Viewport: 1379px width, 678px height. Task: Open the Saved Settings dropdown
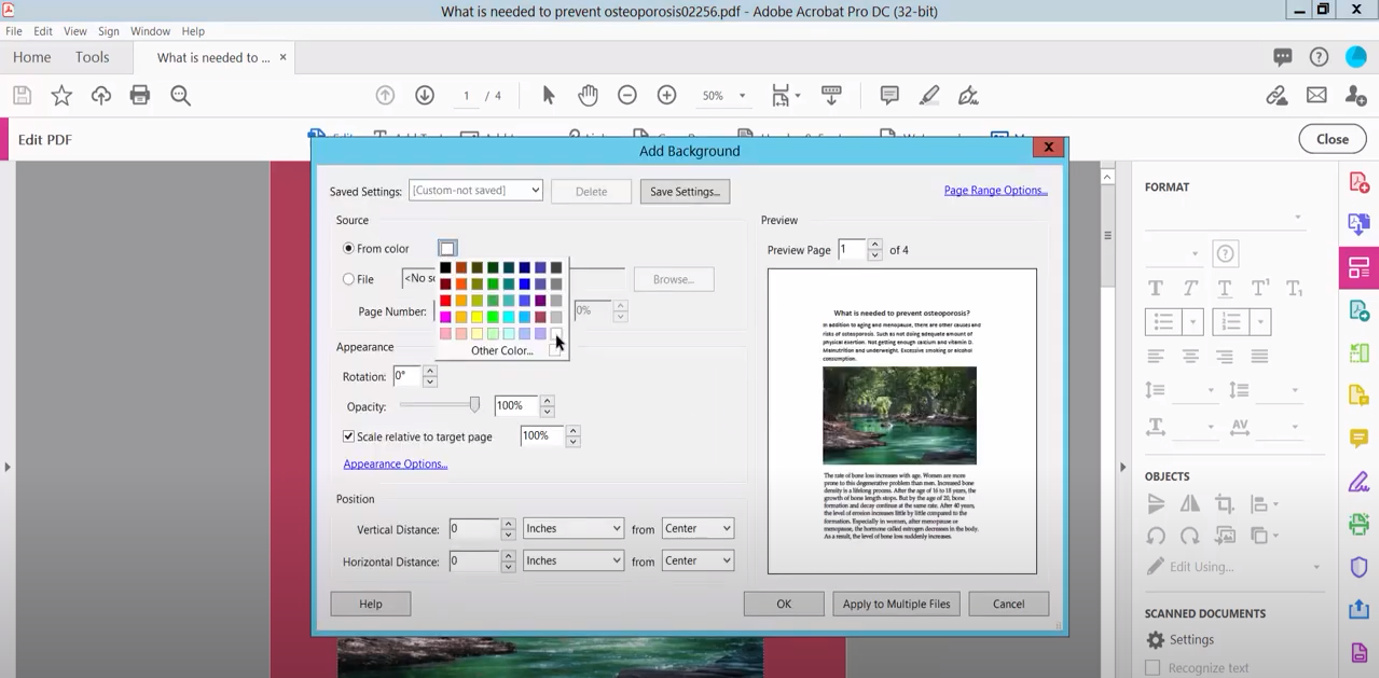click(475, 190)
